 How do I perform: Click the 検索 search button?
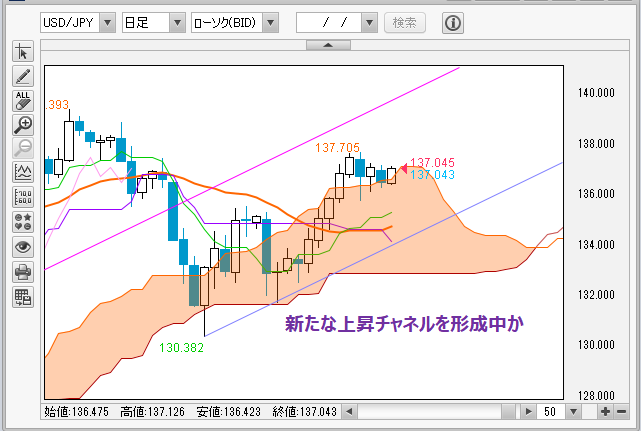(x=405, y=22)
